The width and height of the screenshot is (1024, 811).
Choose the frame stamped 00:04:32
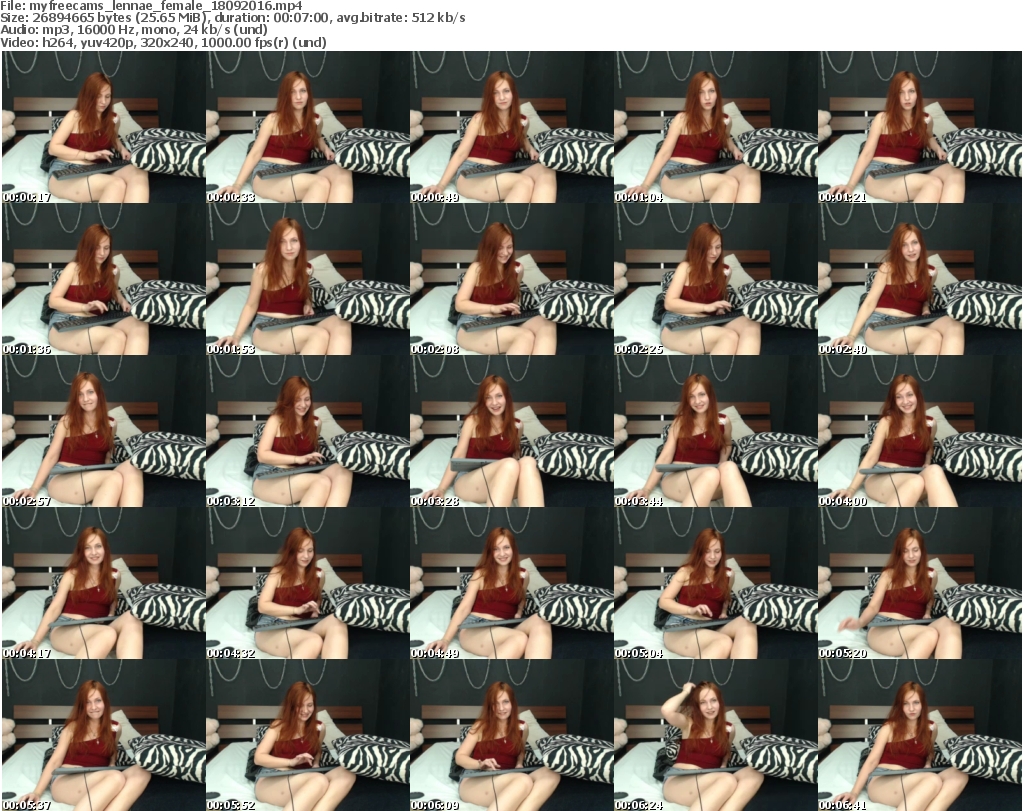click(x=308, y=583)
